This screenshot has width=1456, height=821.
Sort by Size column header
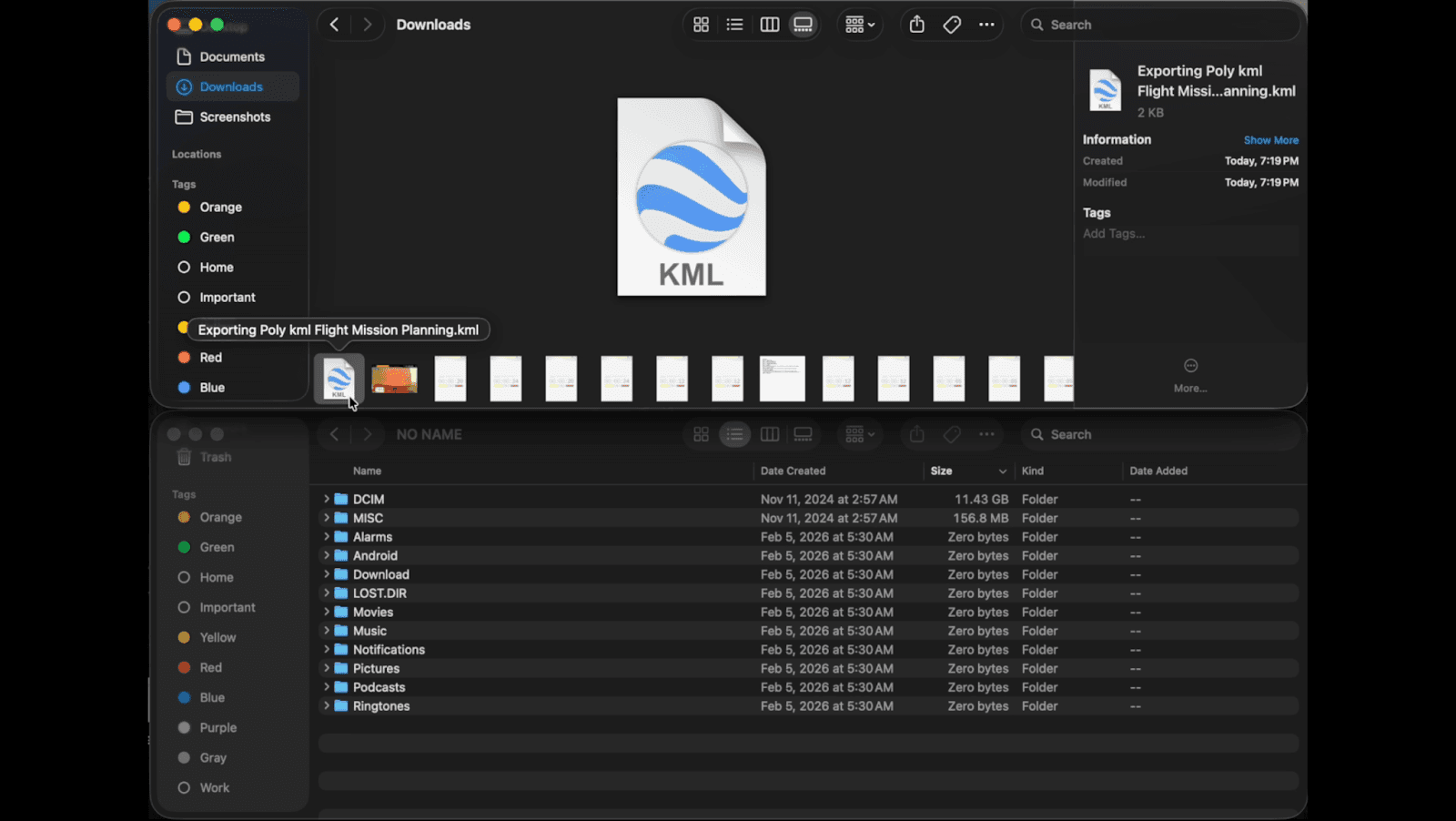968,471
